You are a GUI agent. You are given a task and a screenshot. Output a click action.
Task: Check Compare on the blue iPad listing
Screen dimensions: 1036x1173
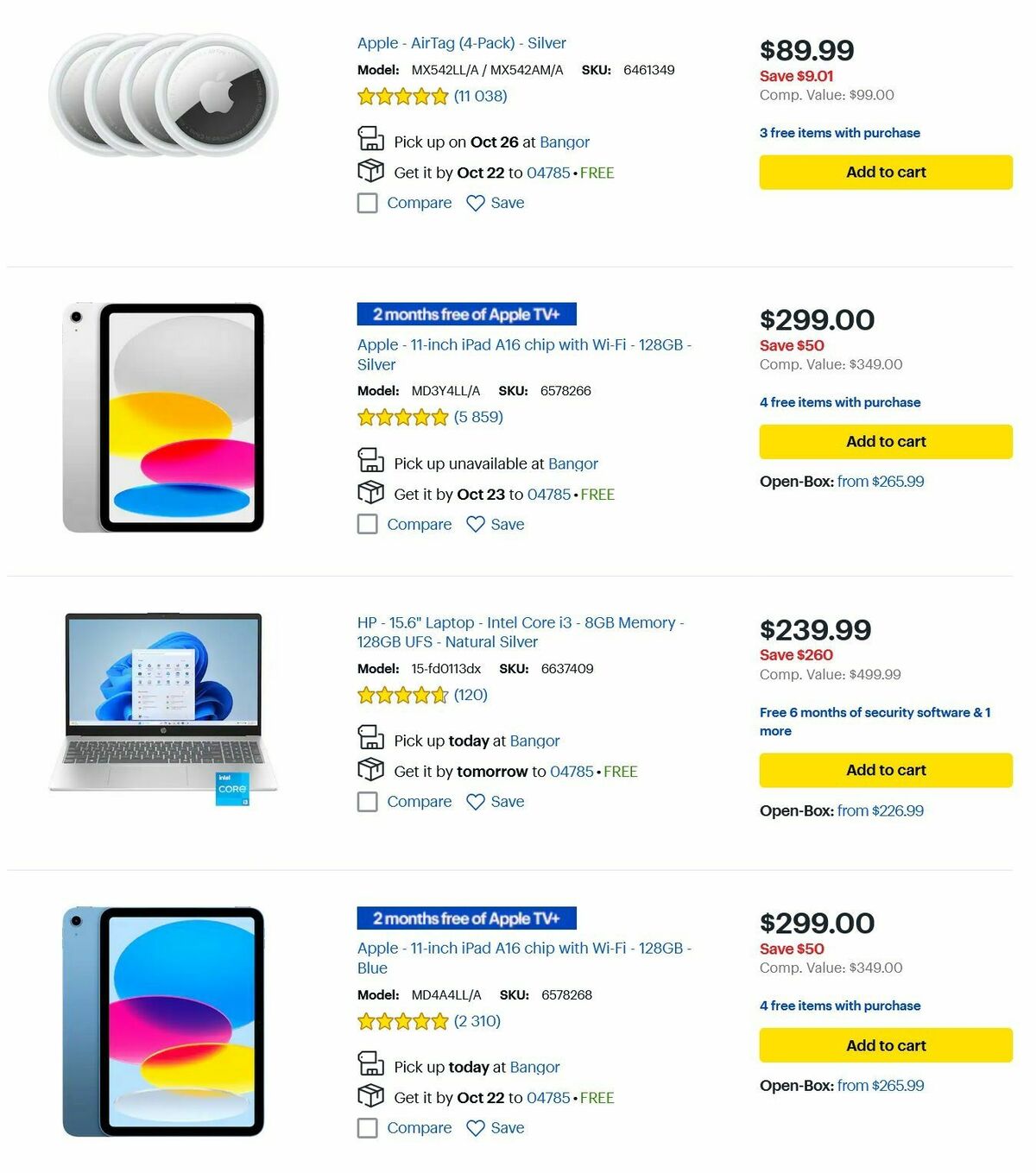pyautogui.click(x=367, y=1128)
